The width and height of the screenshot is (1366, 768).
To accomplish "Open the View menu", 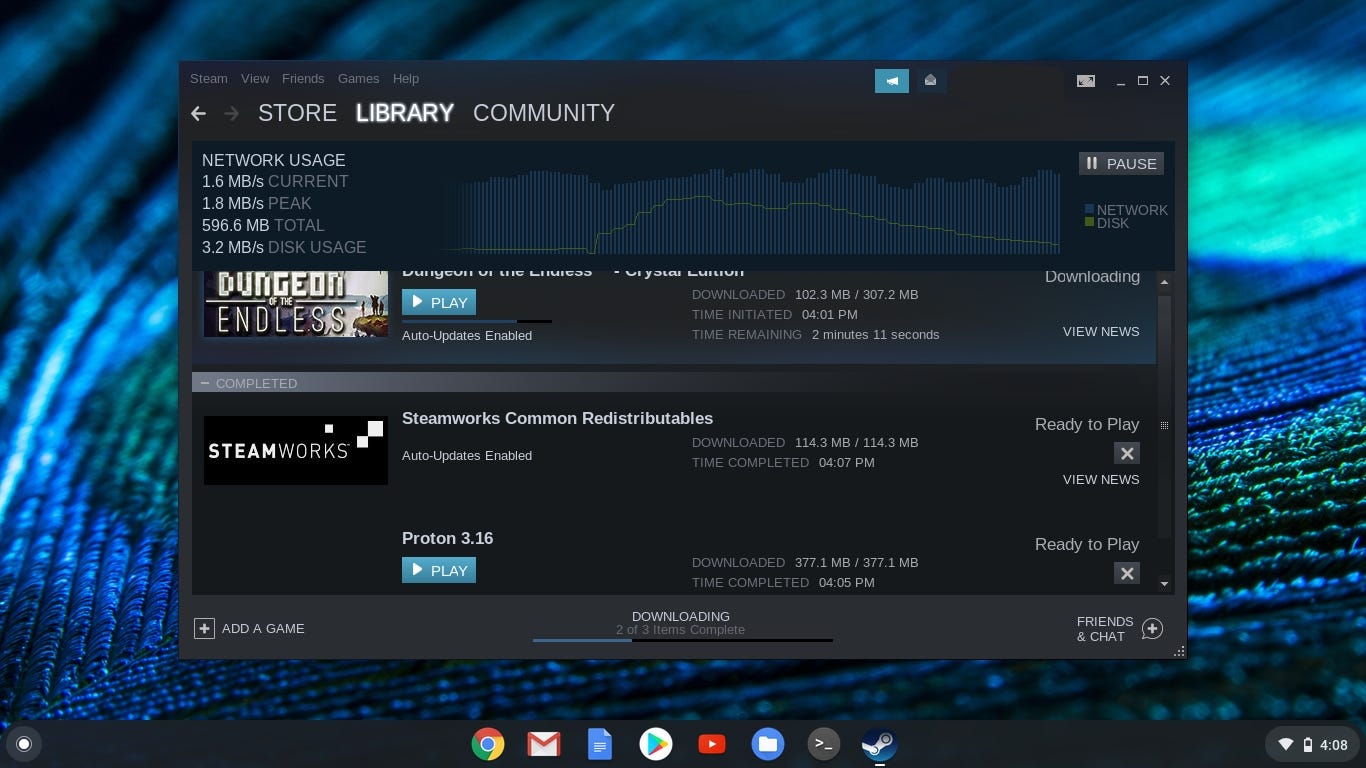I will pos(255,79).
